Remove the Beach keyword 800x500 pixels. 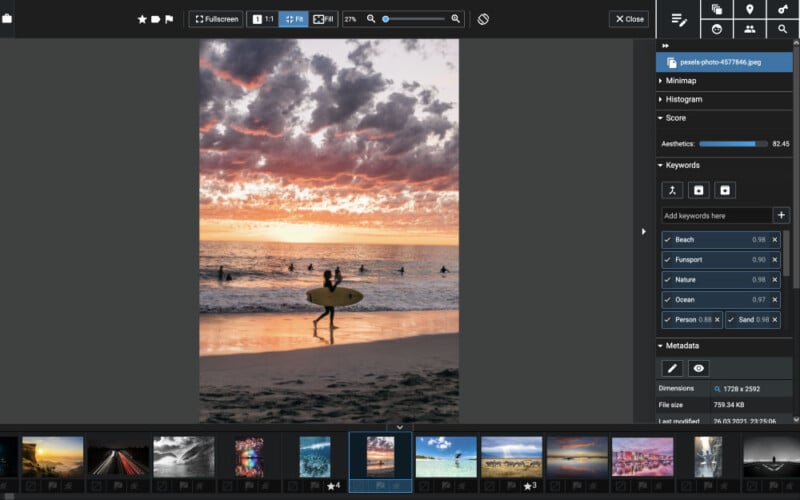(x=774, y=240)
